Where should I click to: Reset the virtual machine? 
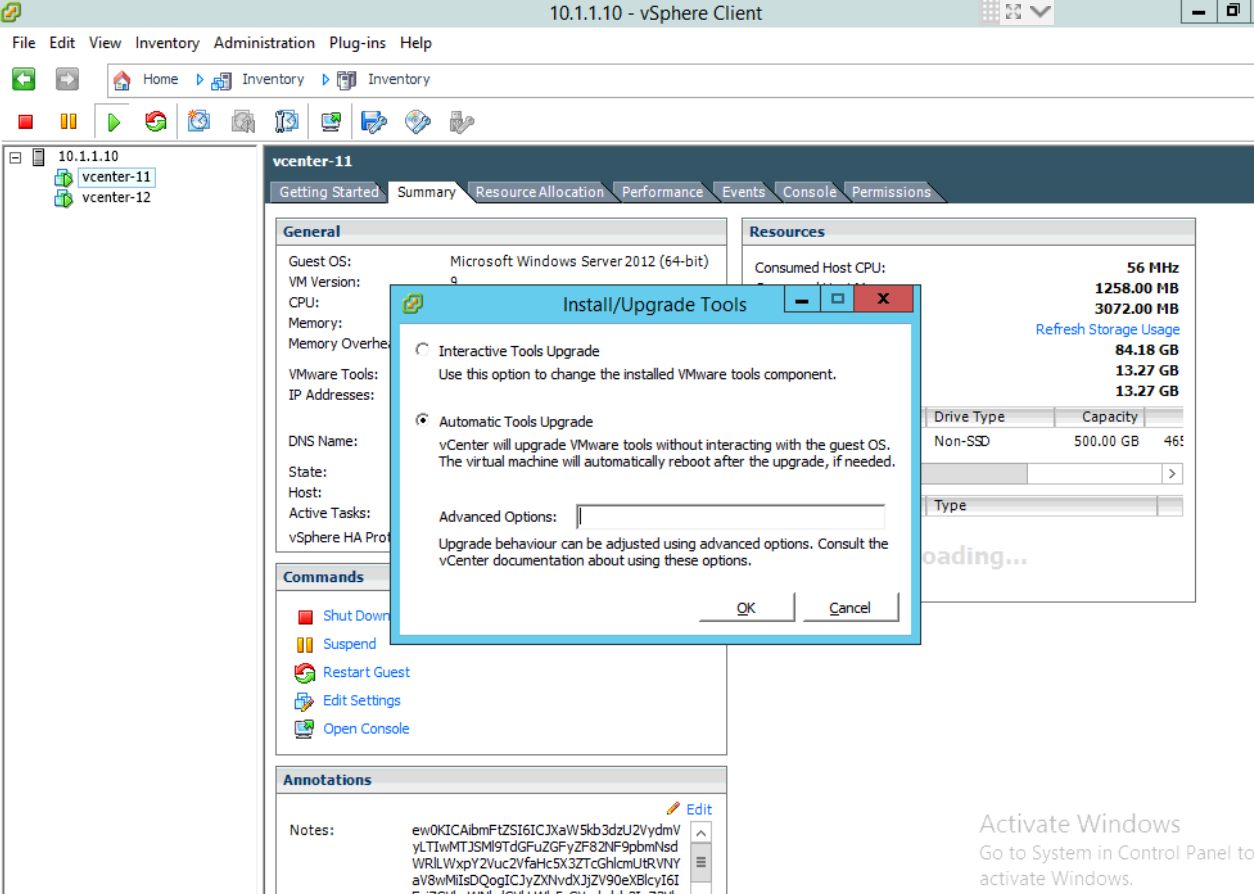coord(155,120)
